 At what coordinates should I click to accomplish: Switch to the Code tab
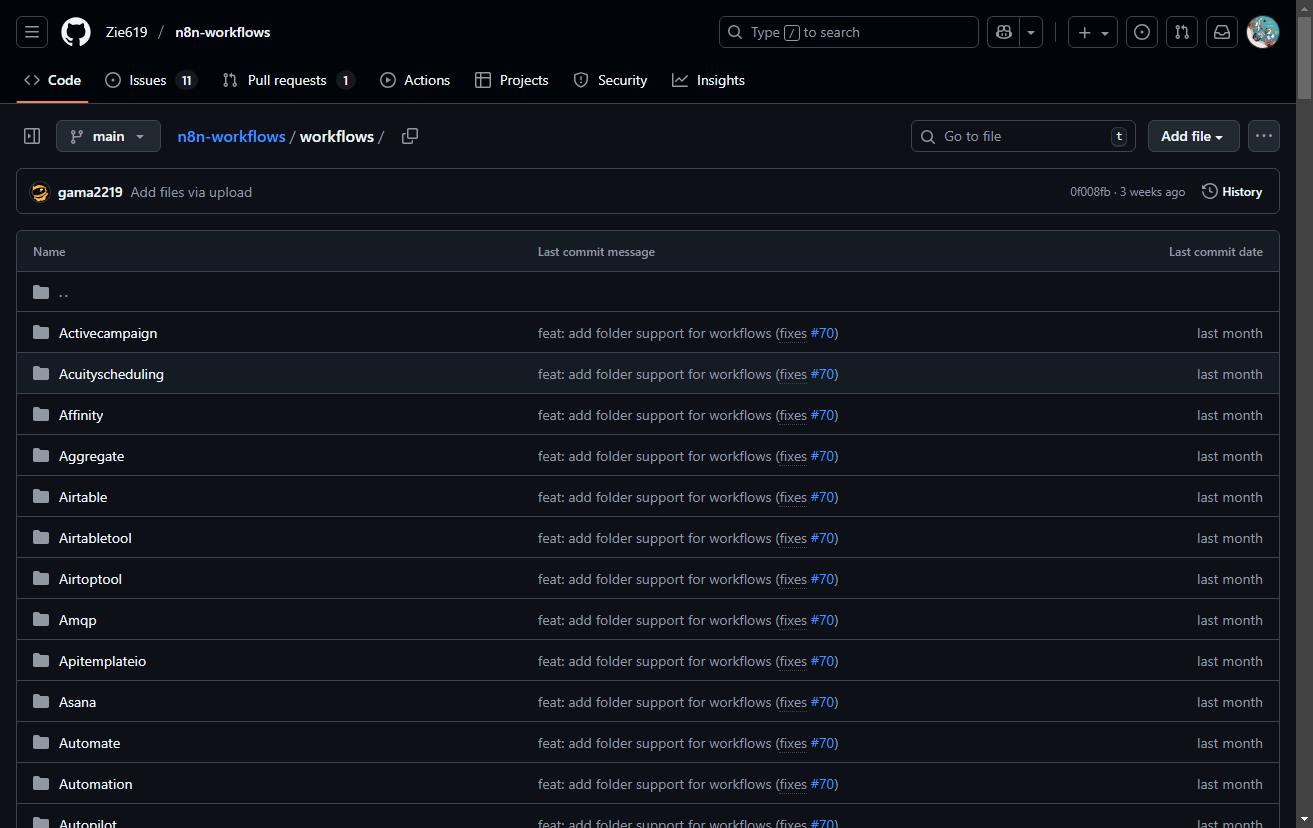click(52, 80)
